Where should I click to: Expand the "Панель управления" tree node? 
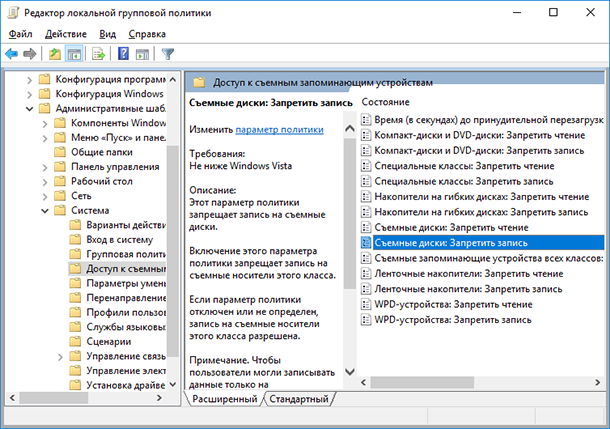pos(45,167)
